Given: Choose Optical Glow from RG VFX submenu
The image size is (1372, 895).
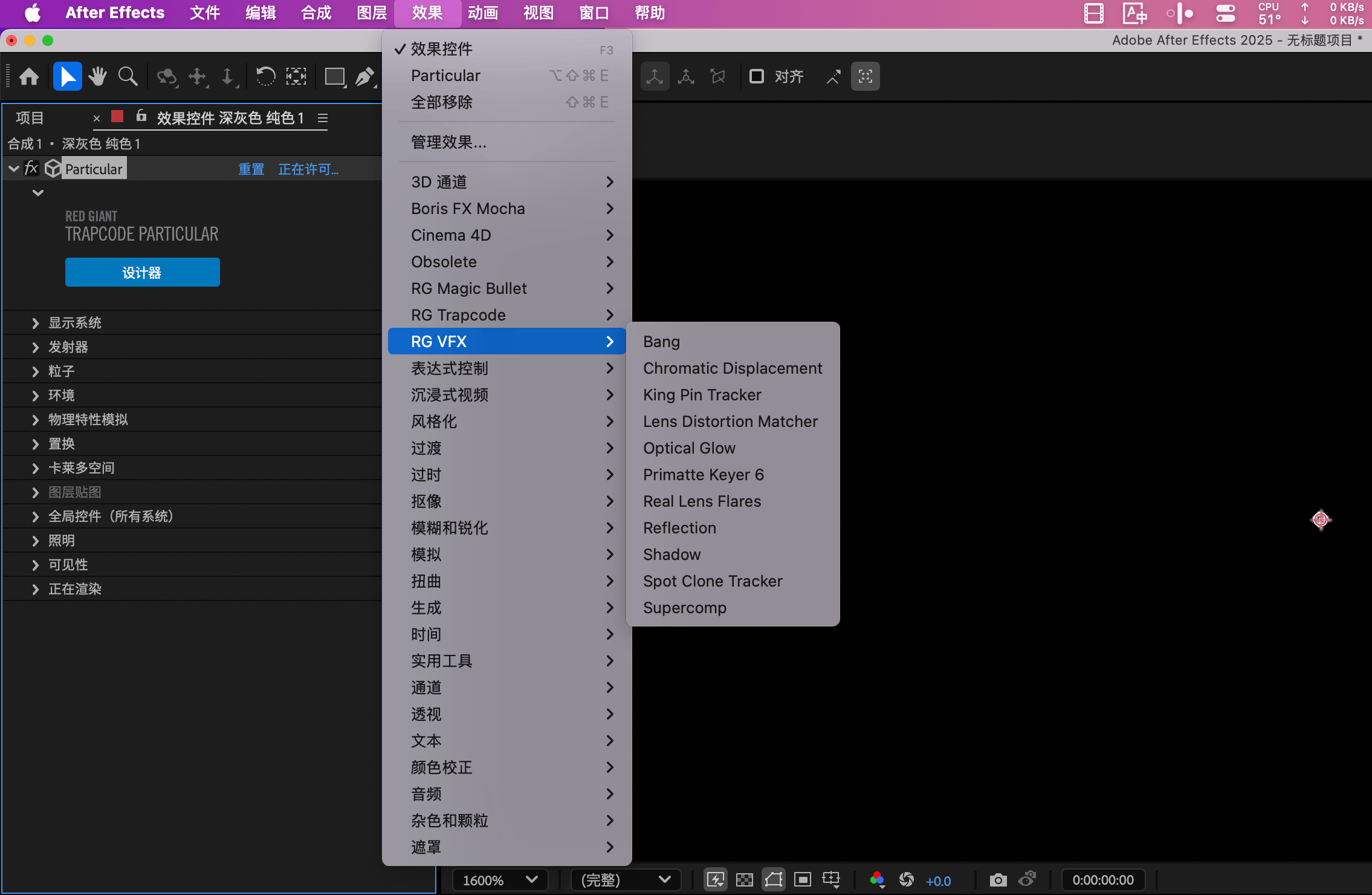Looking at the screenshot, I should [x=689, y=448].
